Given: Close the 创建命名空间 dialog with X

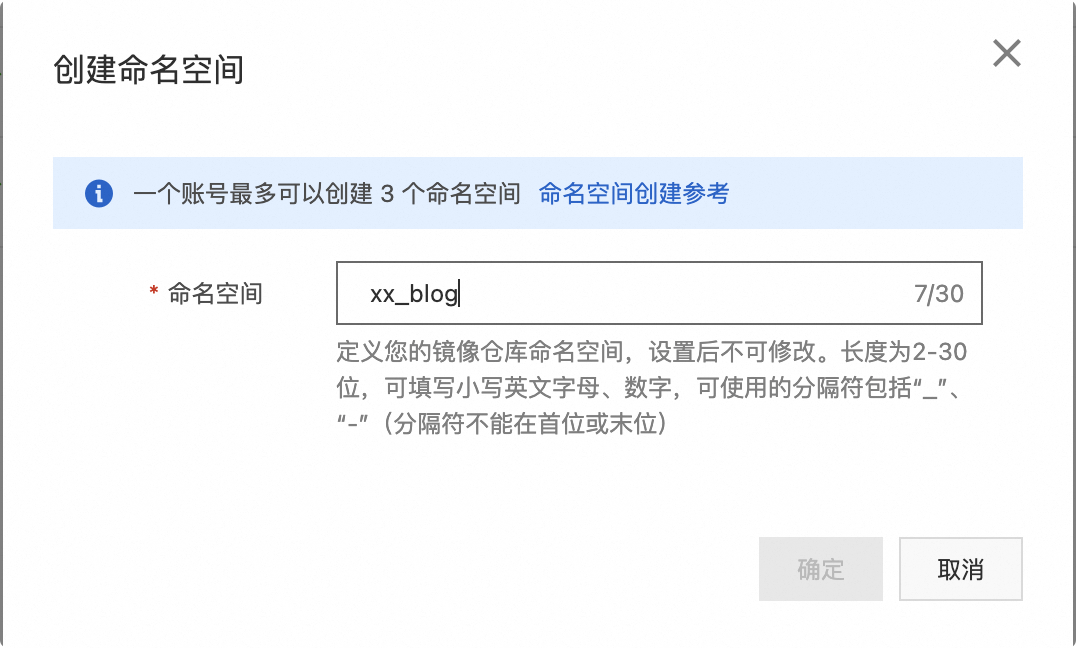Looking at the screenshot, I should (x=1006, y=53).
